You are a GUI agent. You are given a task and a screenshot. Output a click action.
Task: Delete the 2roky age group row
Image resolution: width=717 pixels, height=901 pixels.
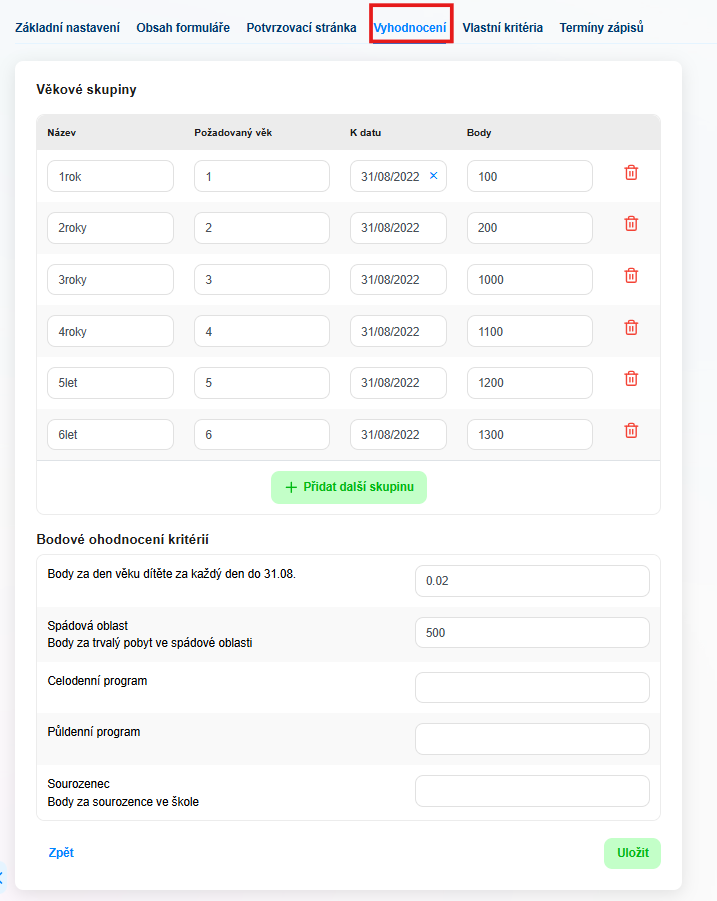pos(631,224)
